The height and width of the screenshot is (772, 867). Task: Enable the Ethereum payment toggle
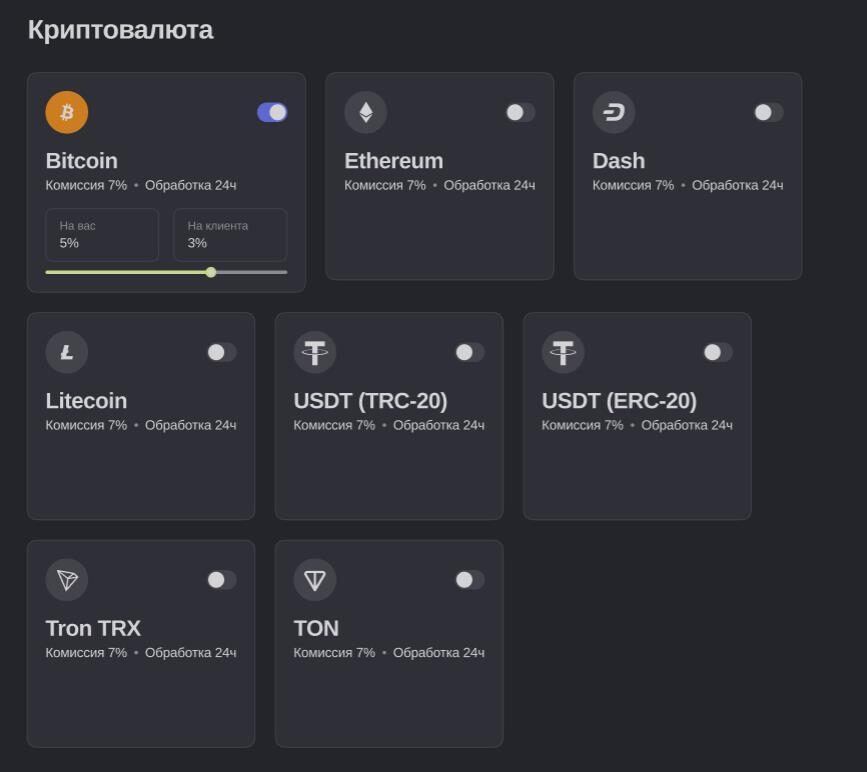click(x=520, y=112)
